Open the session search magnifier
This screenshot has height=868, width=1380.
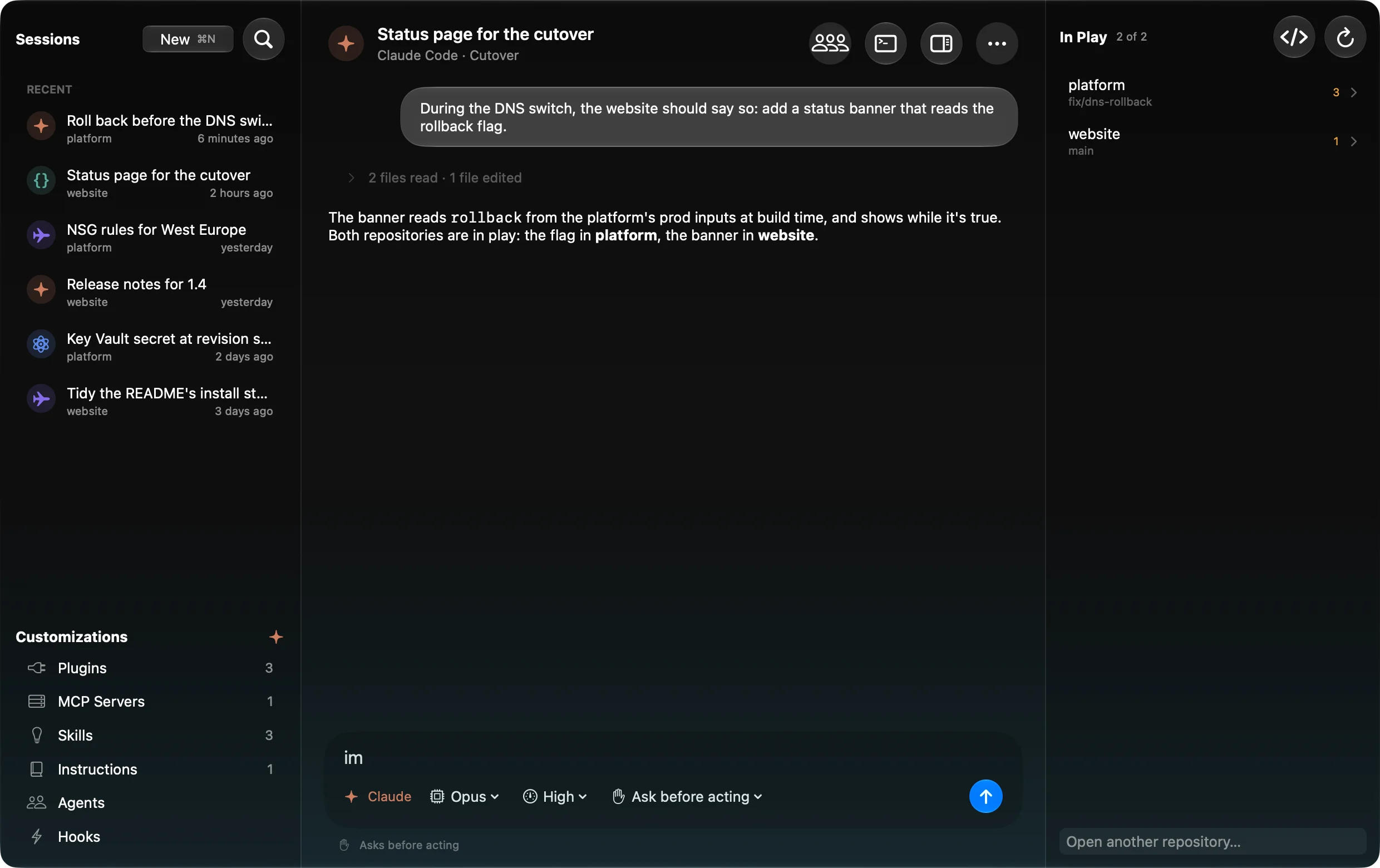pos(263,39)
